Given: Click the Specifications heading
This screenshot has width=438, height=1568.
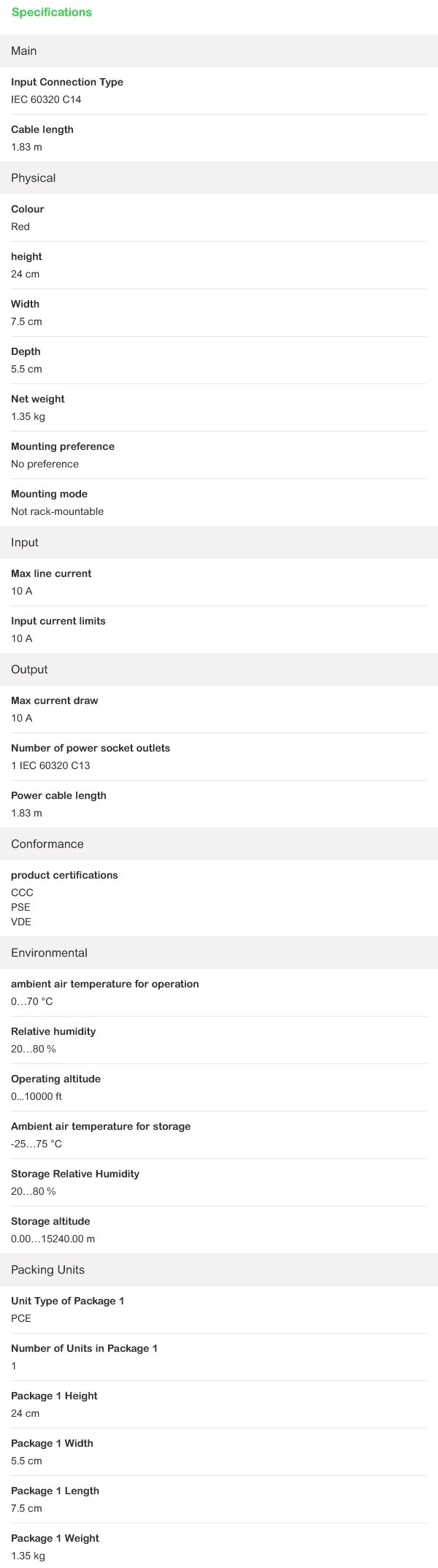Looking at the screenshot, I should coord(52,12).
